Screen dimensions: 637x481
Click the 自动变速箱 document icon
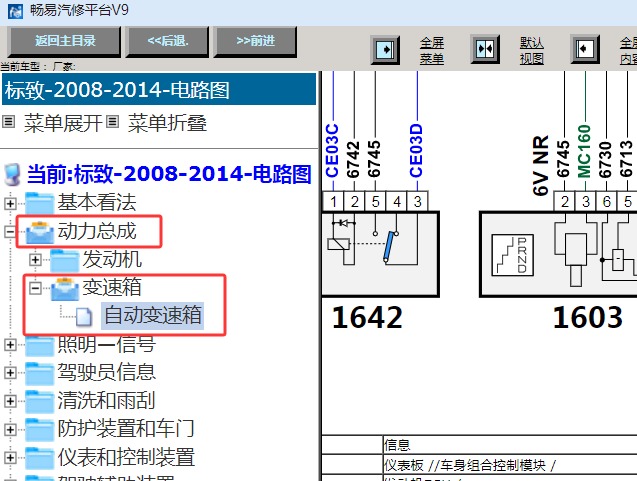click(x=84, y=317)
